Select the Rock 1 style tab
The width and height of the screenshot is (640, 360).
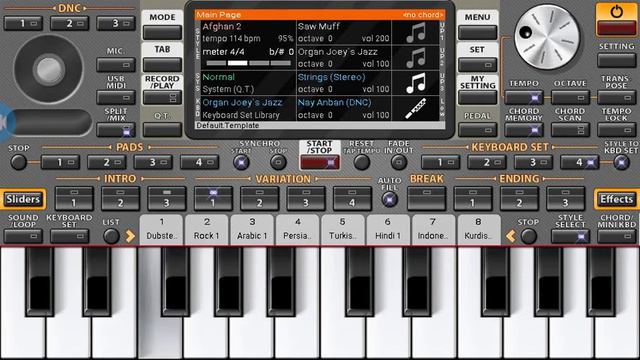207,229
